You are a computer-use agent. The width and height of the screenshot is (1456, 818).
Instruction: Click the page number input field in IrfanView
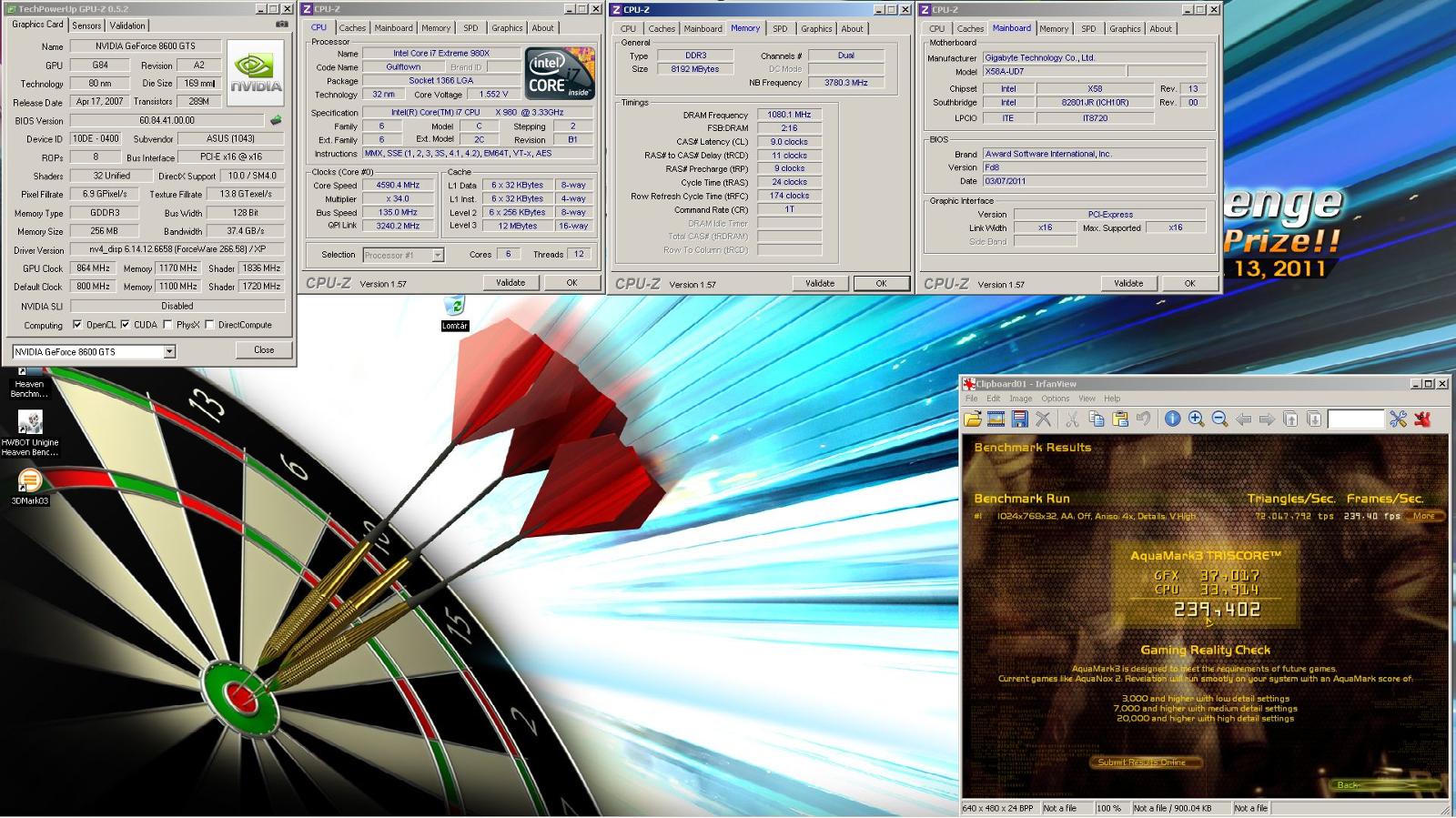[x=1355, y=419]
